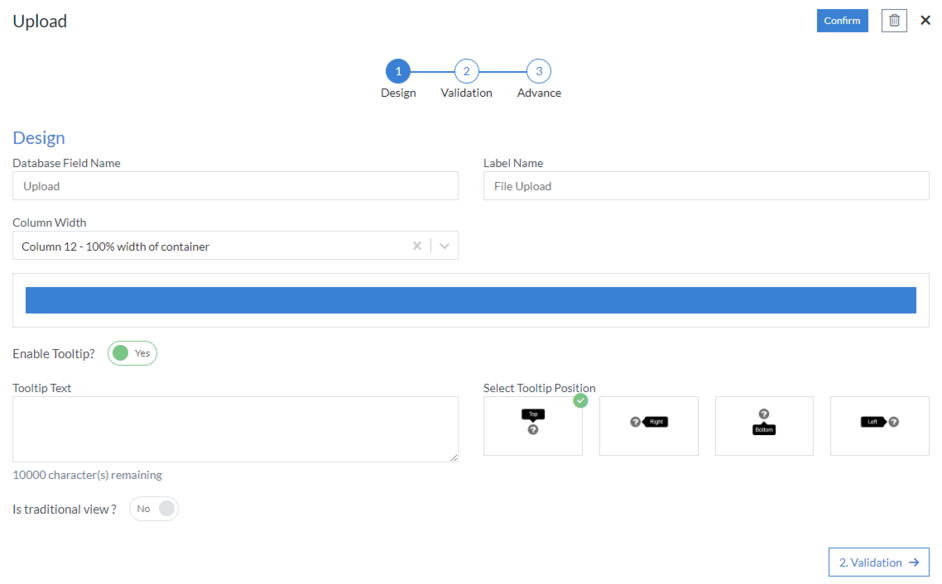Select the Bottom tooltip position option

click(x=764, y=425)
